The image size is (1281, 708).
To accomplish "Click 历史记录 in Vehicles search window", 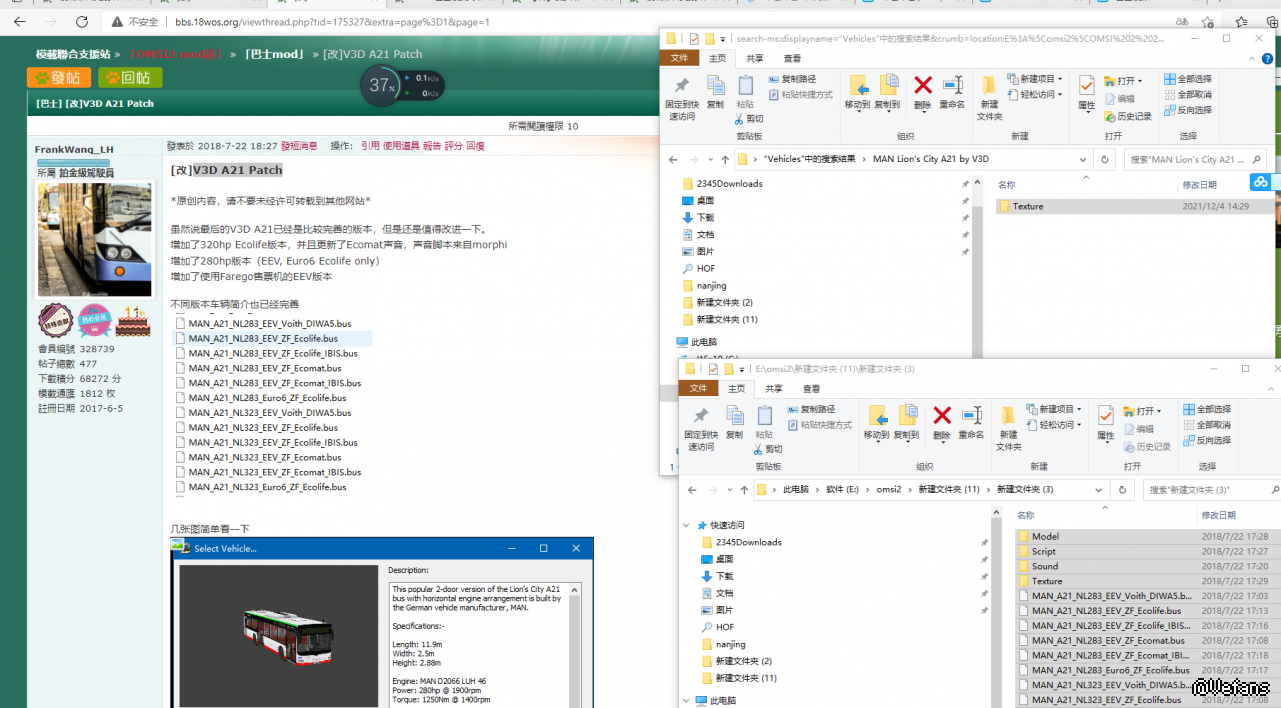I will (1128, 116).
